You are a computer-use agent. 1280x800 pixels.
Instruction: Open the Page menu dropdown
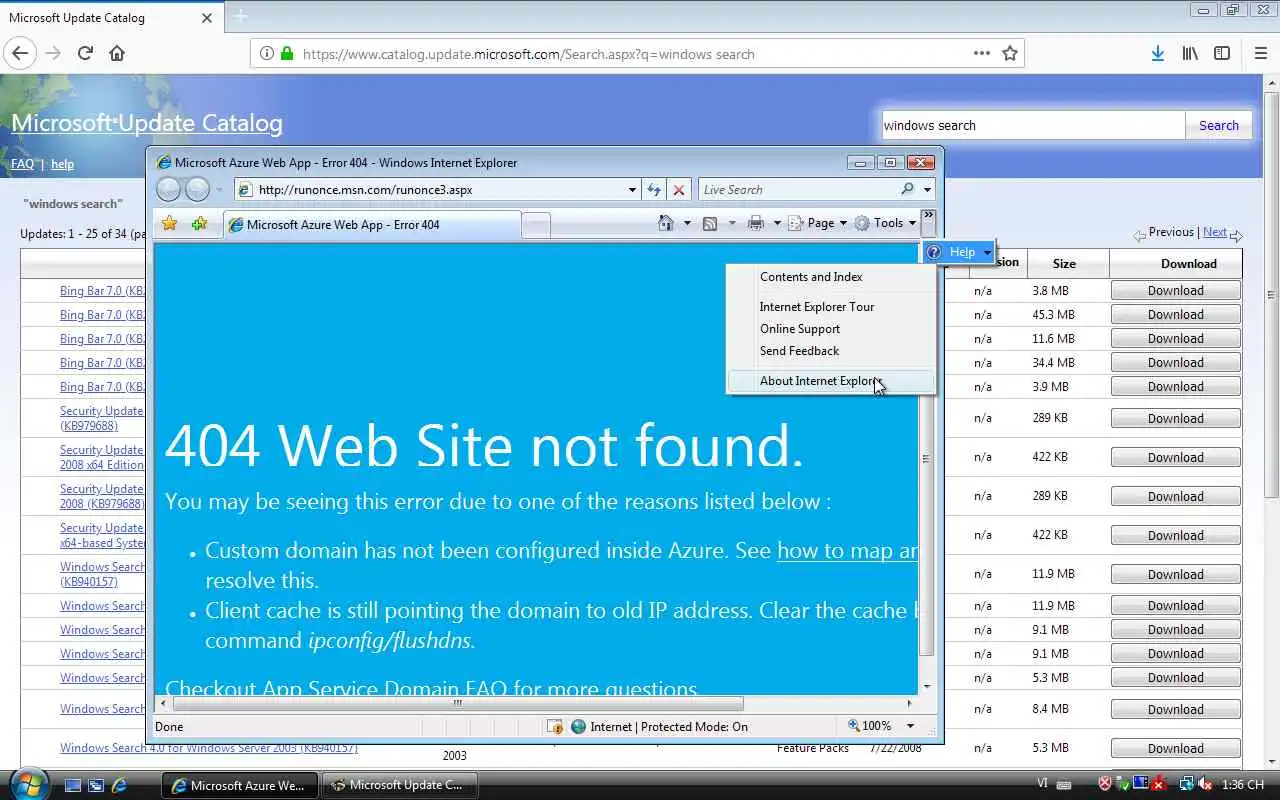818,223
